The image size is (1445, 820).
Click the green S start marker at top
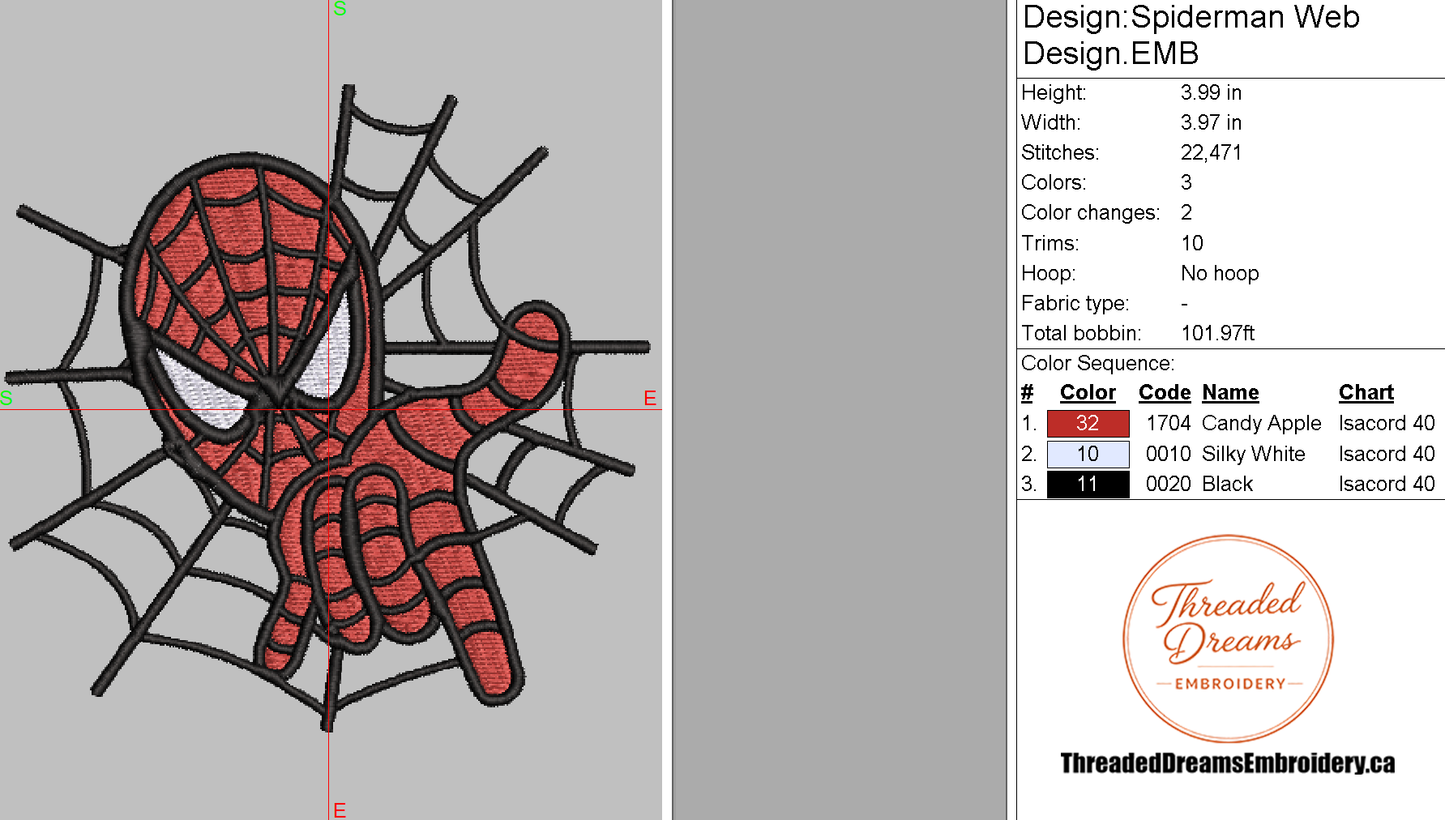340,9
